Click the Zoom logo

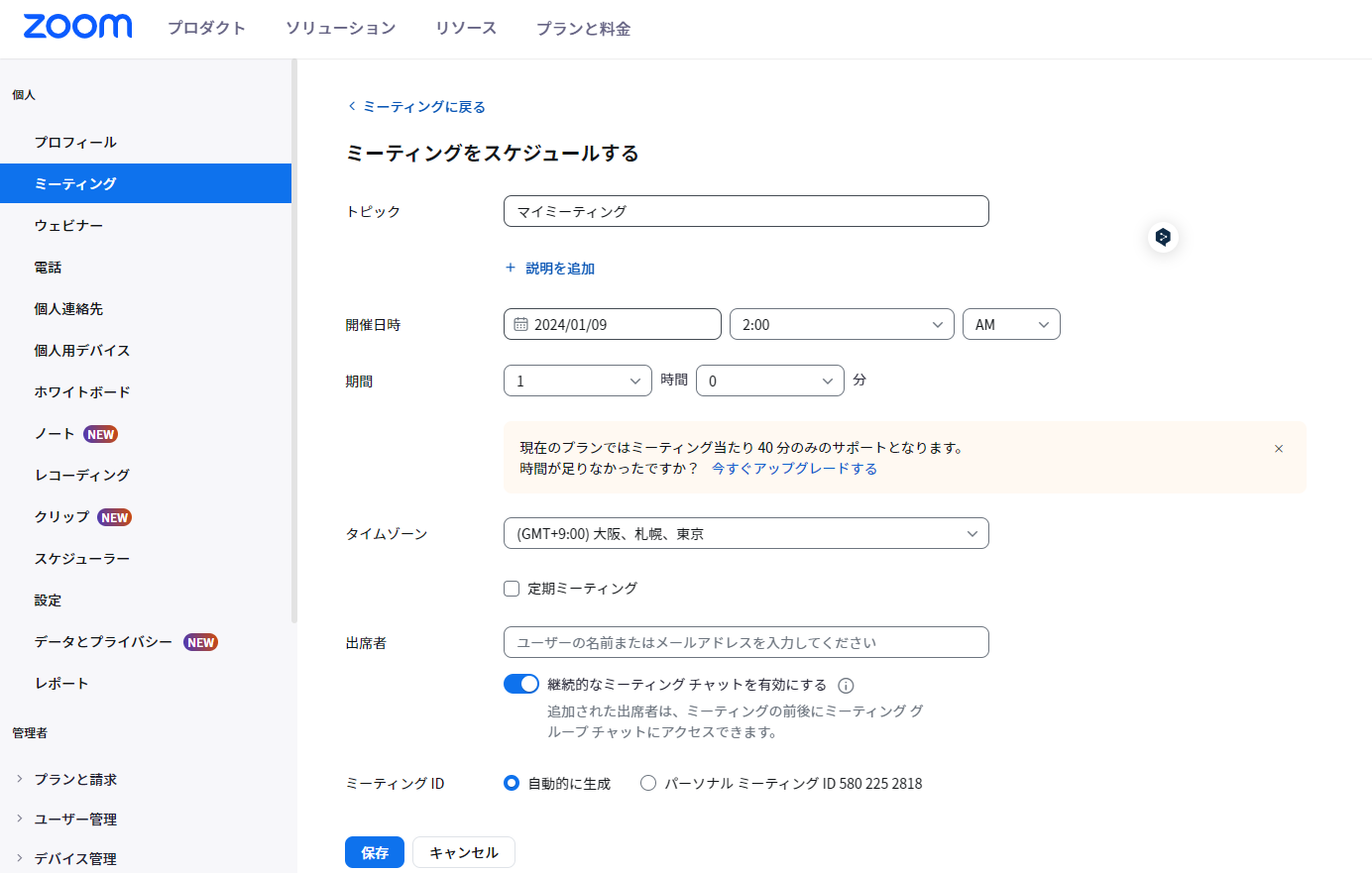click(x=77, y=27)
